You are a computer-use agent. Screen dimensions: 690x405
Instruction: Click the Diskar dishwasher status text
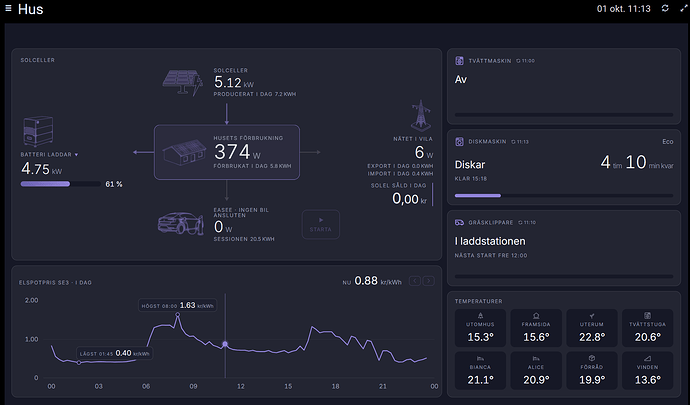point(470,165)
